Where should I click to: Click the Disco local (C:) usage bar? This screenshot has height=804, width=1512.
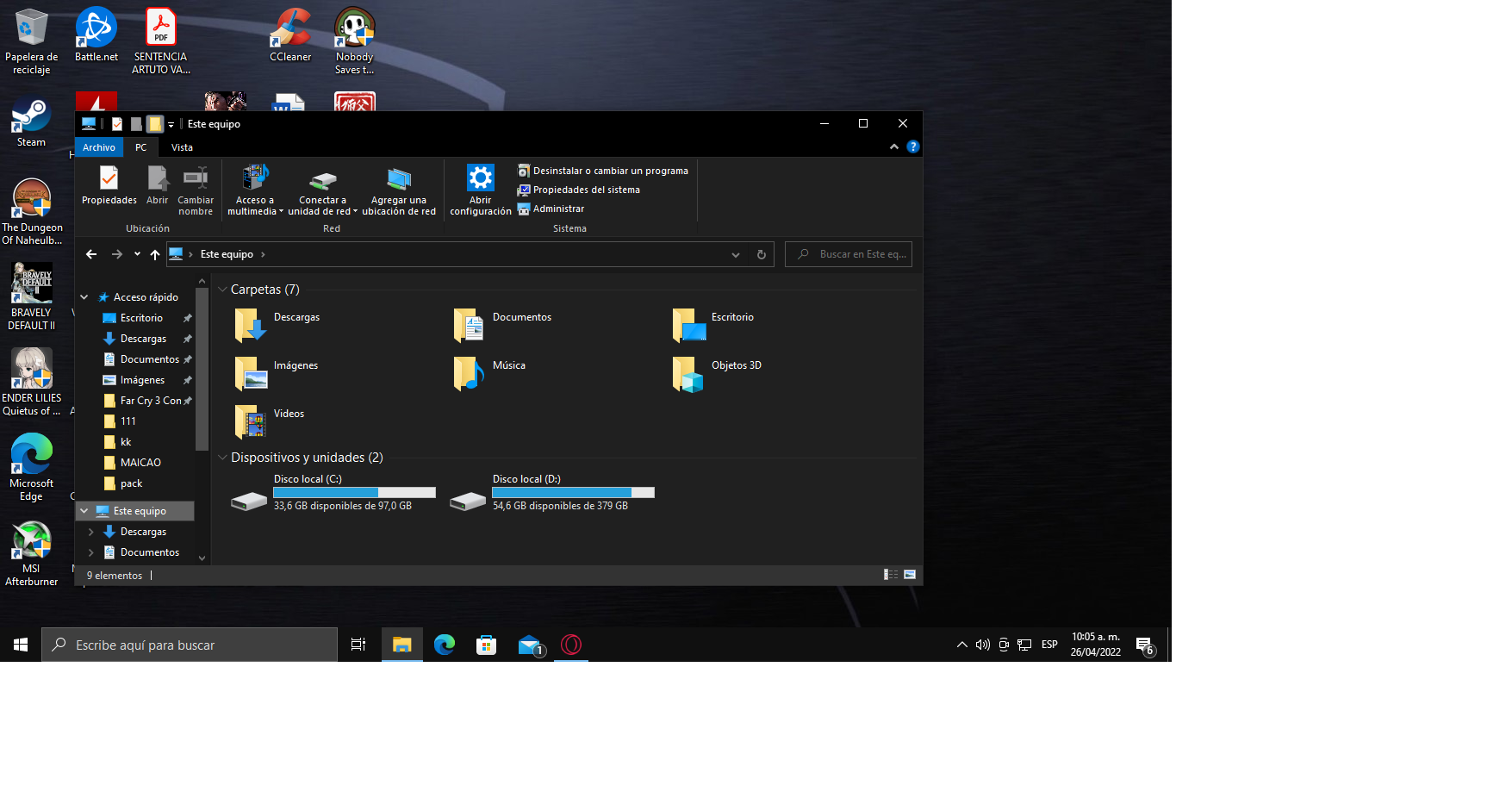pyautogui.click(x=354, y=492)
